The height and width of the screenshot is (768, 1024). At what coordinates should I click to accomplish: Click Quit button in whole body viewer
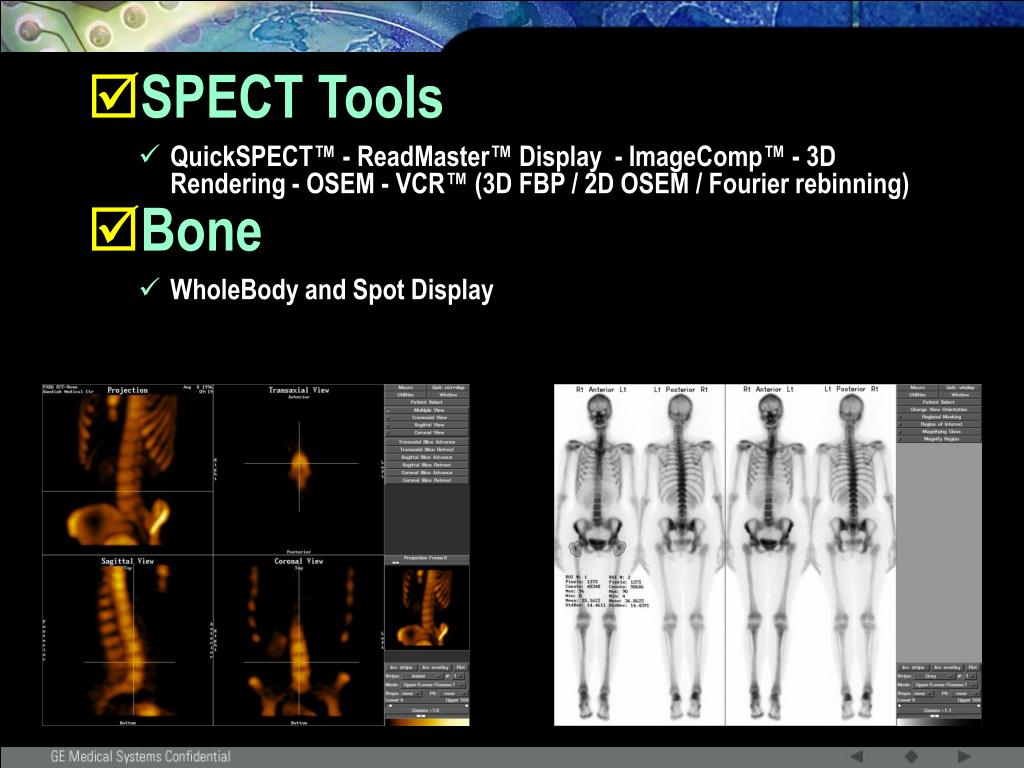960,387
